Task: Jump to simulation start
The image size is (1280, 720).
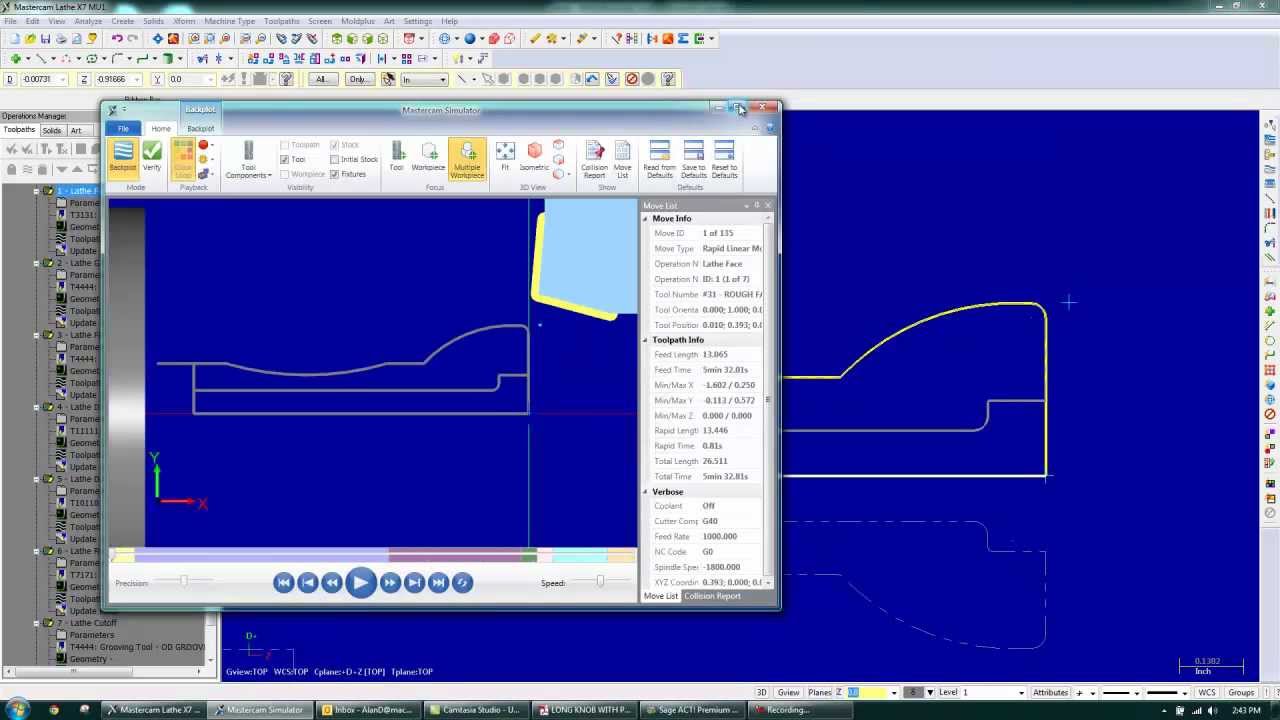Action: (284, 582)
